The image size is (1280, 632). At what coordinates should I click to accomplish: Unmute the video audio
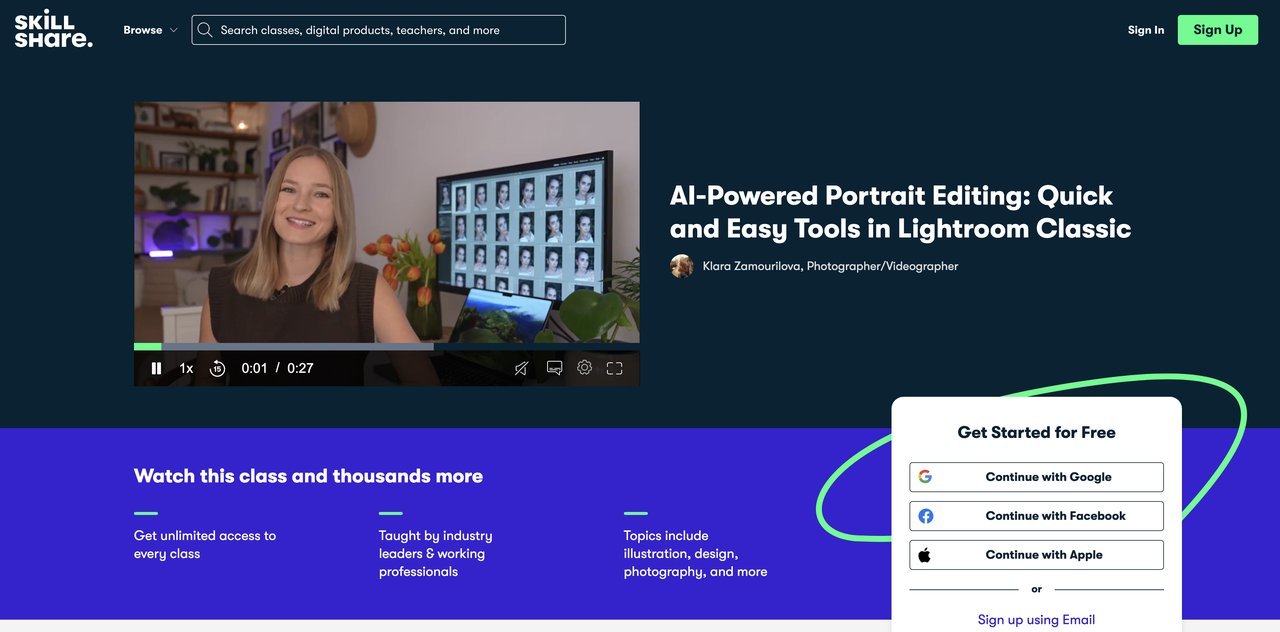521,368
